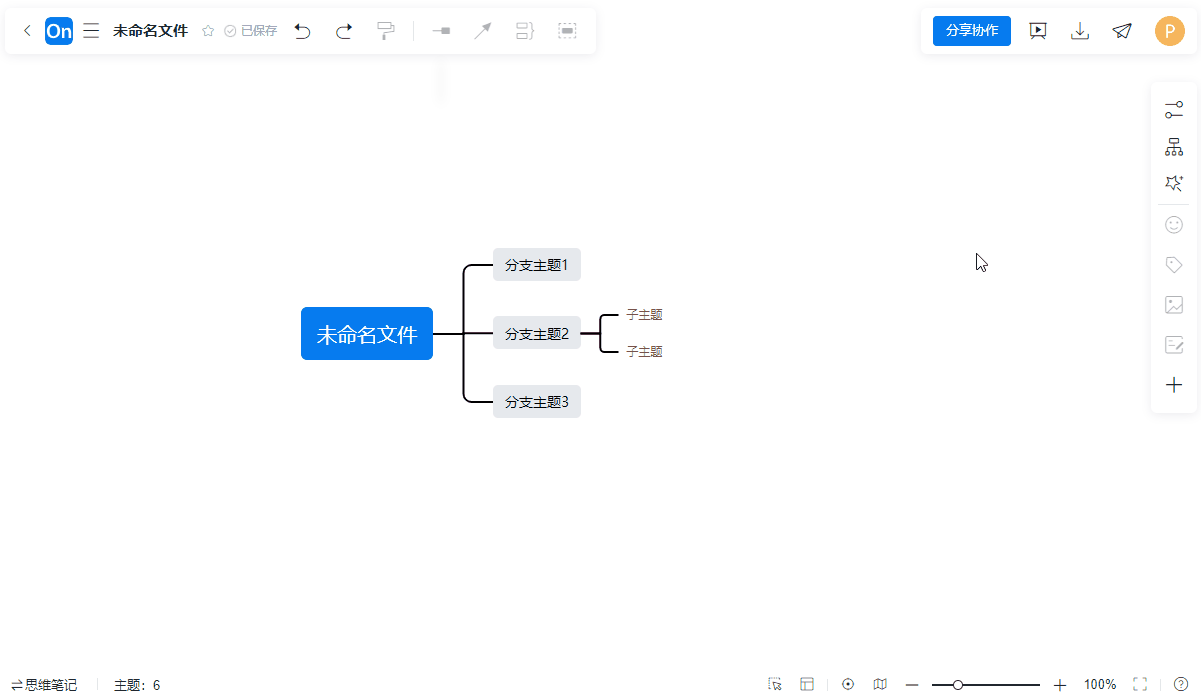Open the magic theme style icon
Viewport: 1201px width, 694px height.
[1174, 184]
